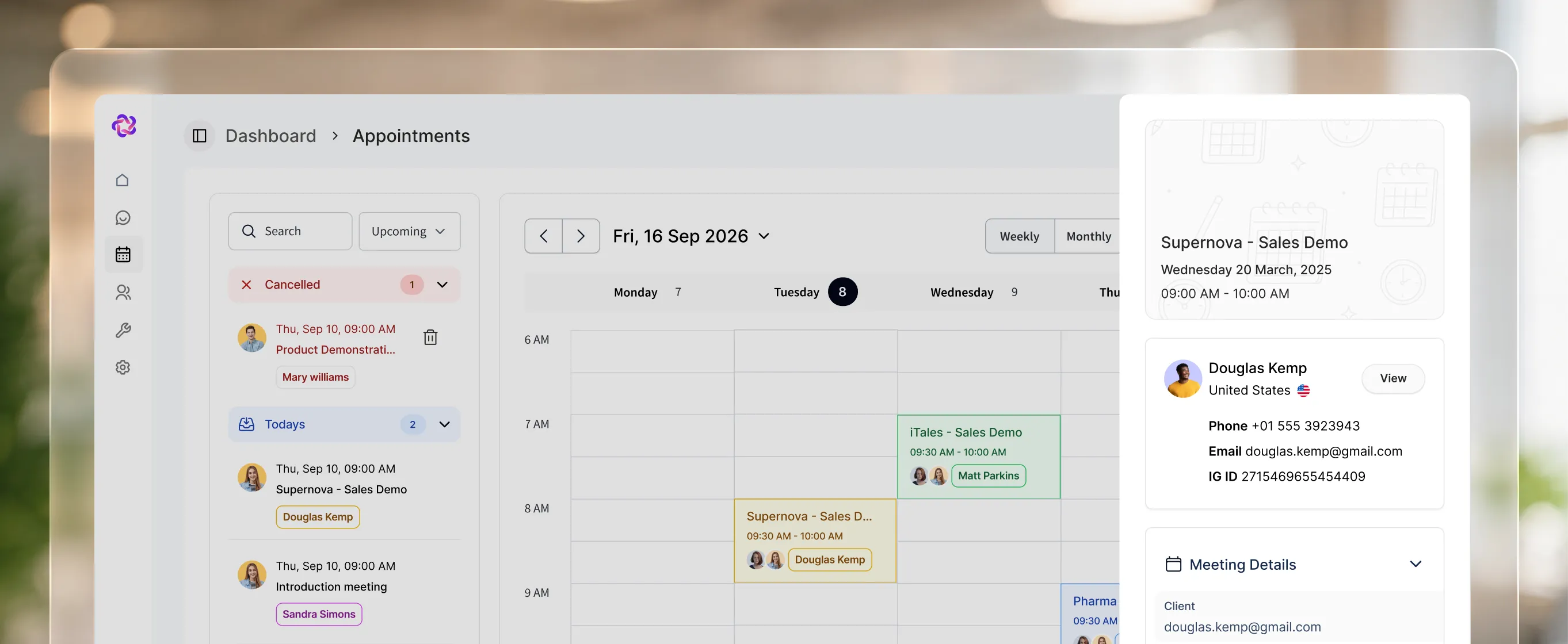Click the Supernova - Sales Demo panel title
The height and width of the screenshot is (644, 1568).
pyautogui.click(x=1254, y=242)
